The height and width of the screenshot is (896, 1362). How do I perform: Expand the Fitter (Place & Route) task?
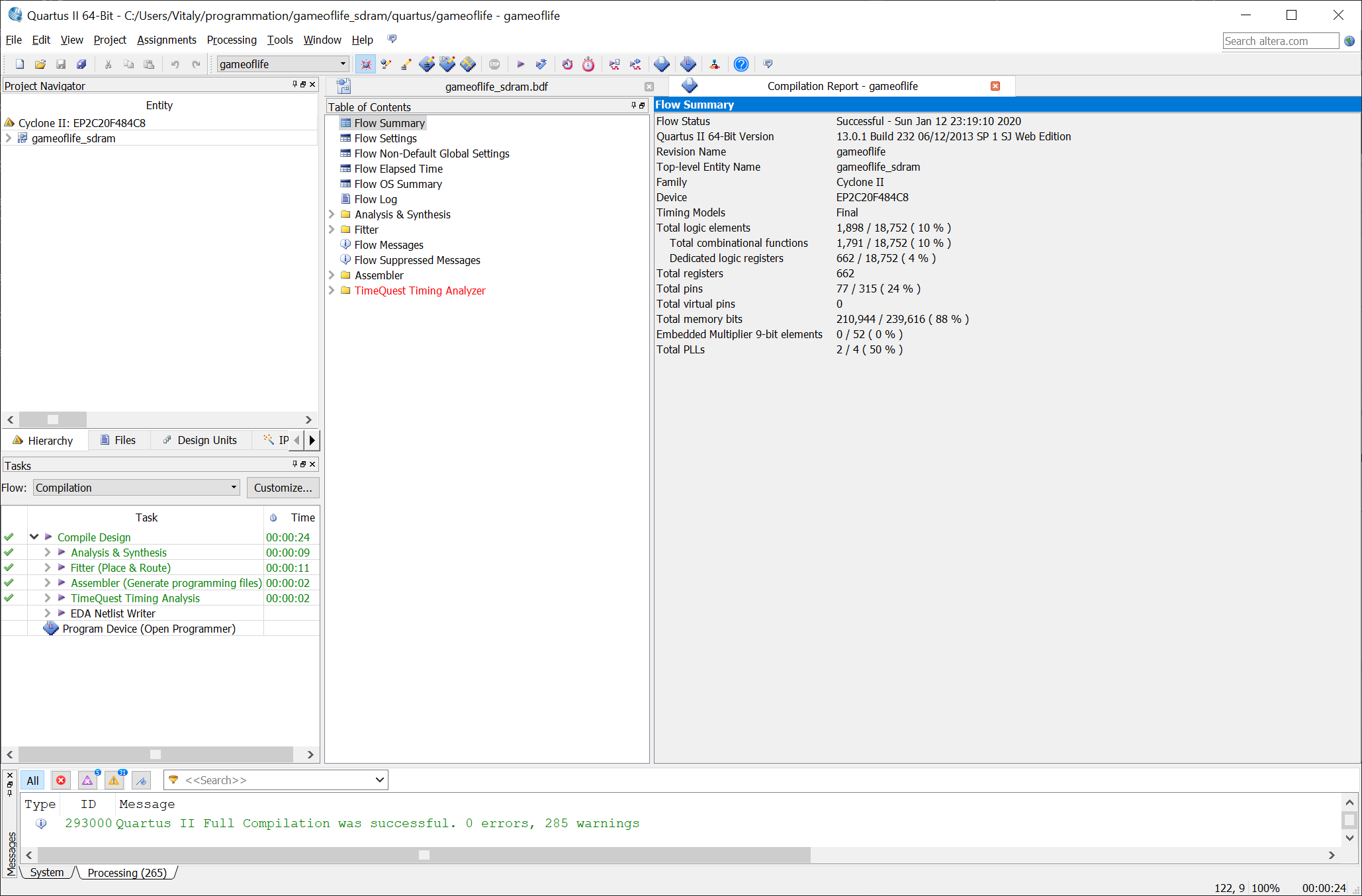coord(47,567)
